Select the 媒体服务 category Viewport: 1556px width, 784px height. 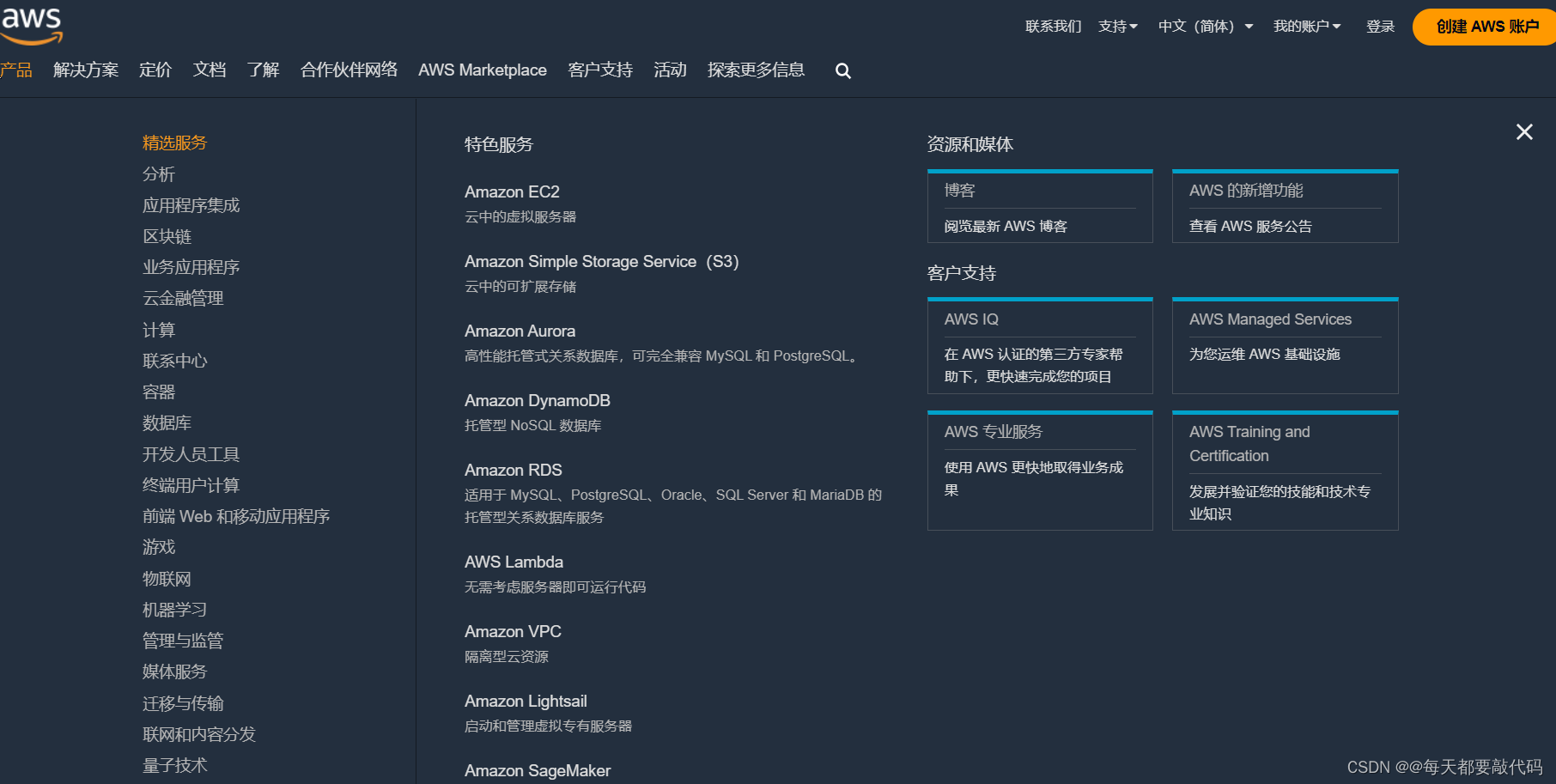tap(174, 672)
